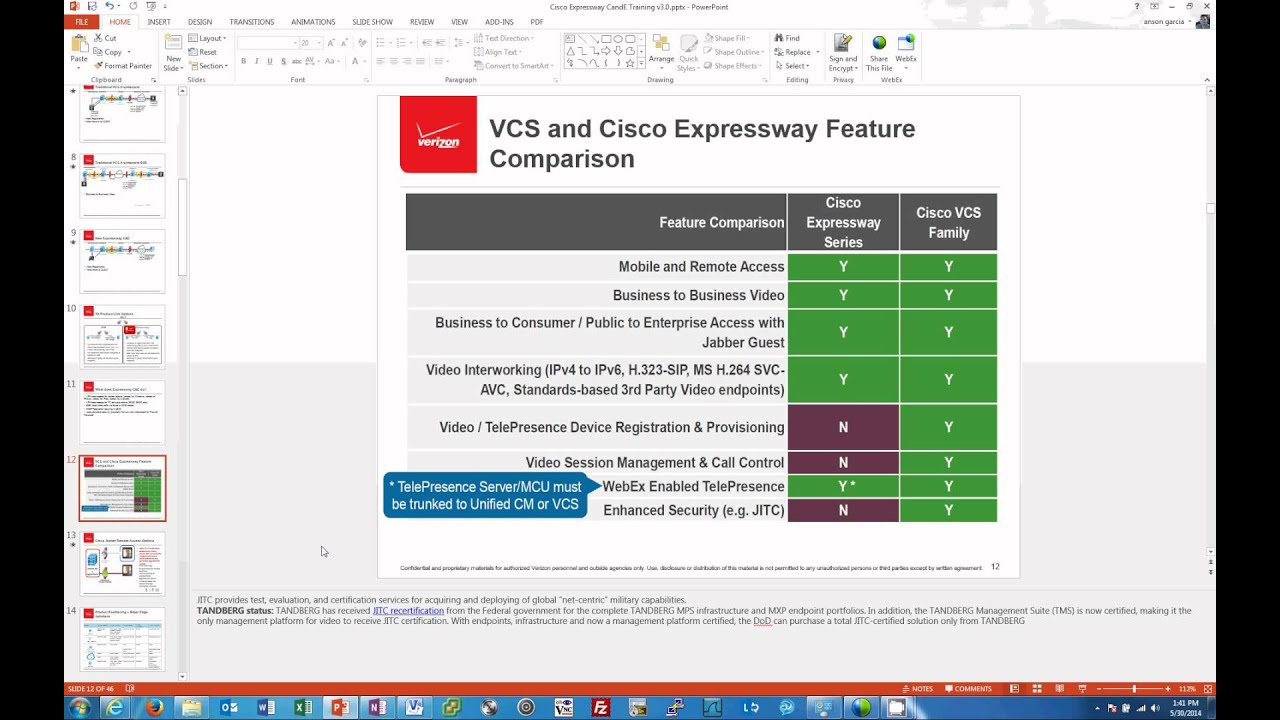Open the Section dropdown
This screenshot has height=720, width=1280.
(x=209, y=66)
